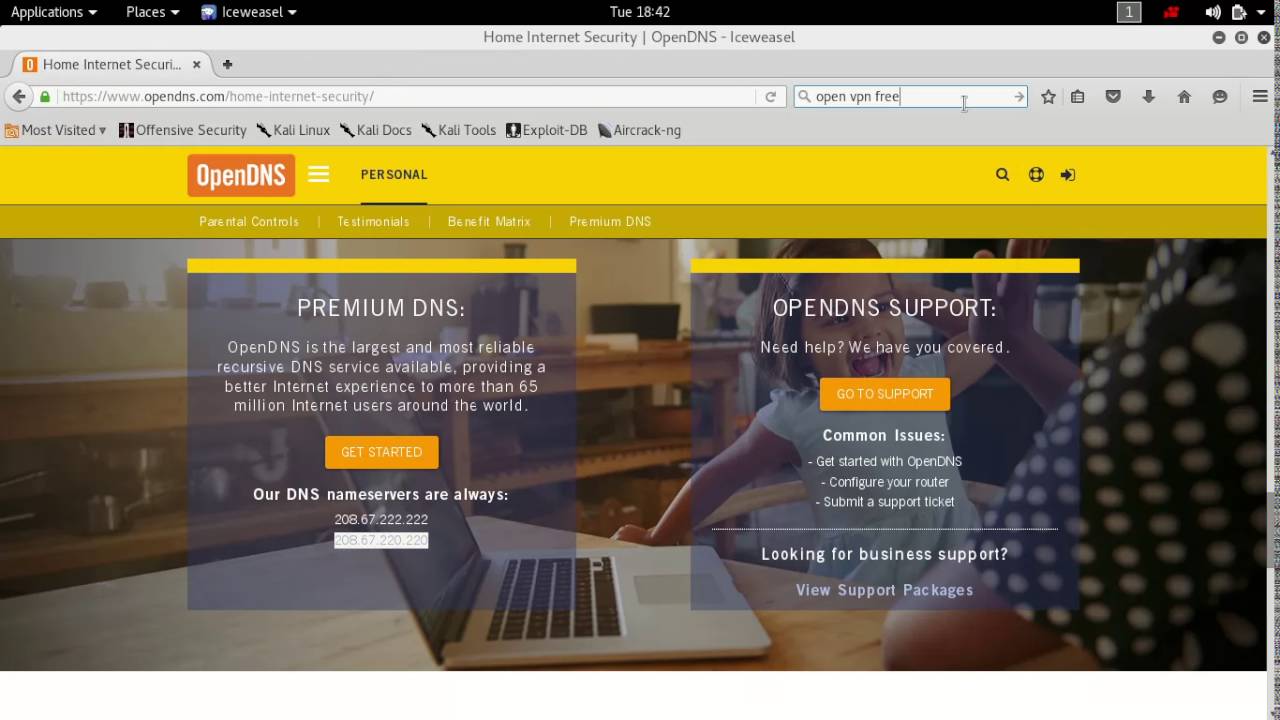Click the OPENDNS SUPPORT: heading
Image resolution: width=1280 pixels, height=720 pixels.
(885, 308)
